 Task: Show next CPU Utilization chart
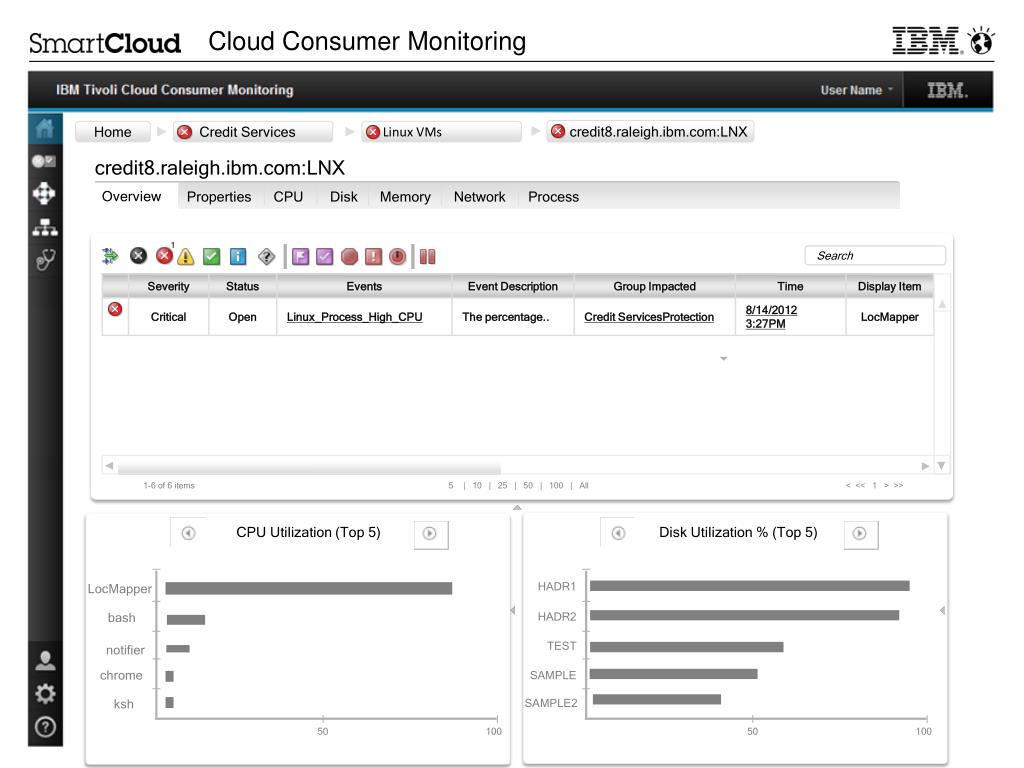pos(430,534)
